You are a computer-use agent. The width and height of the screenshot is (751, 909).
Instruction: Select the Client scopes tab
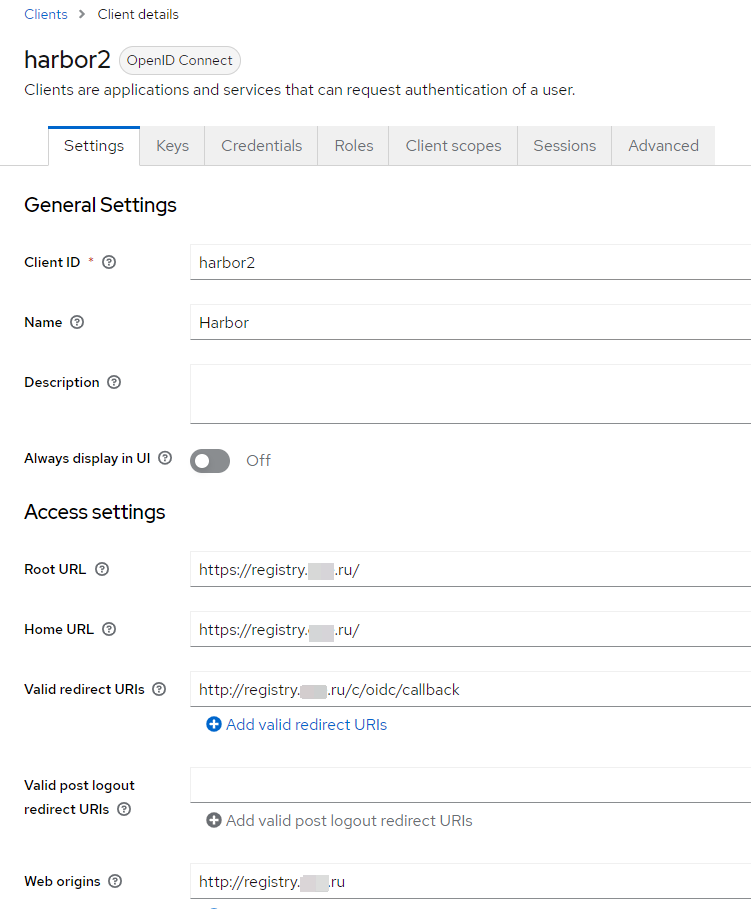tap(453, 146)
